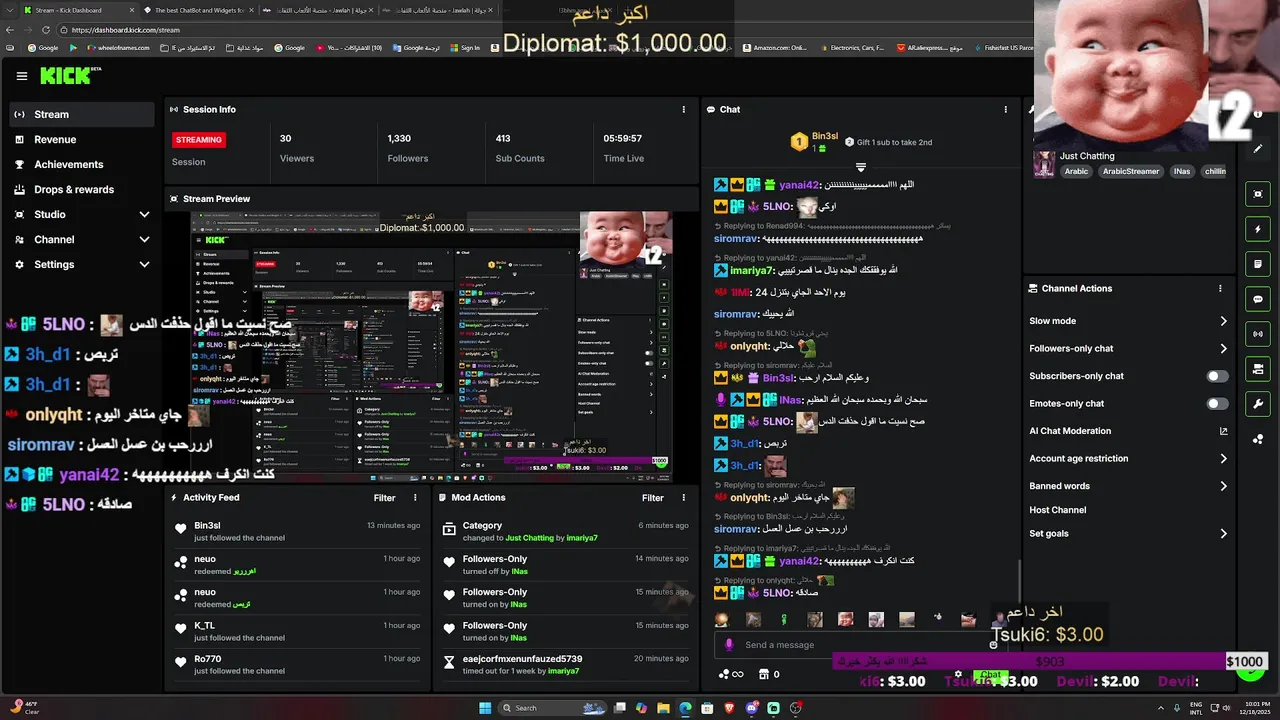This screenshot has height=720, width=1280.
Task: Click imariya7 in Category mod action
Action: [582, 538]
